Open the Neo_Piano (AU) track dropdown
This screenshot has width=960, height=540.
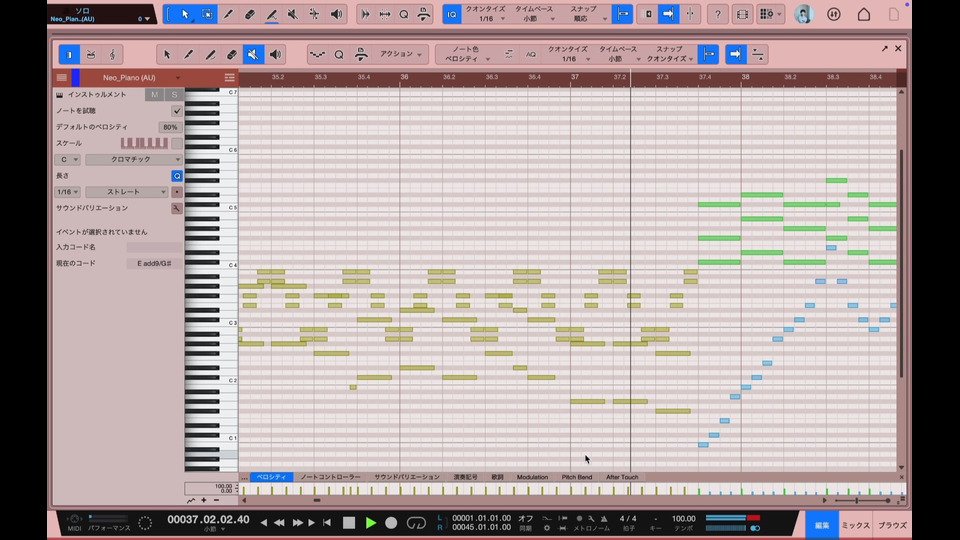point(178,78)
